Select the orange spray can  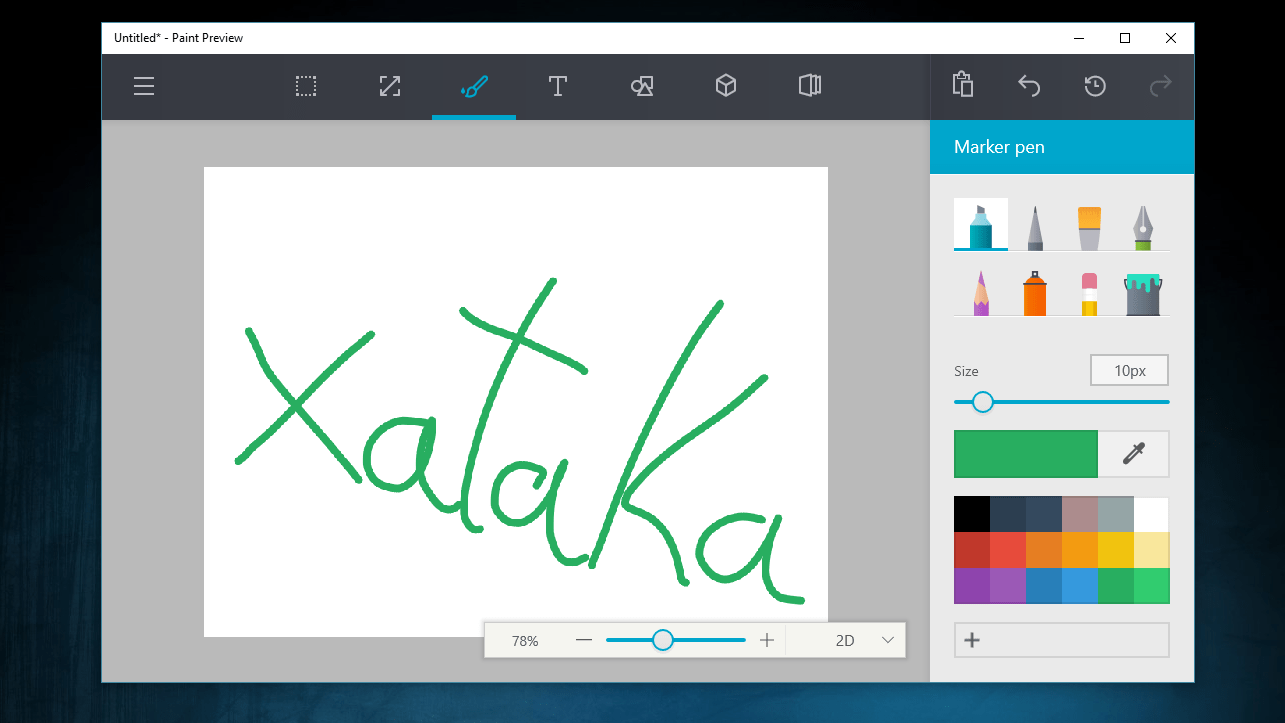[1035, 293]
